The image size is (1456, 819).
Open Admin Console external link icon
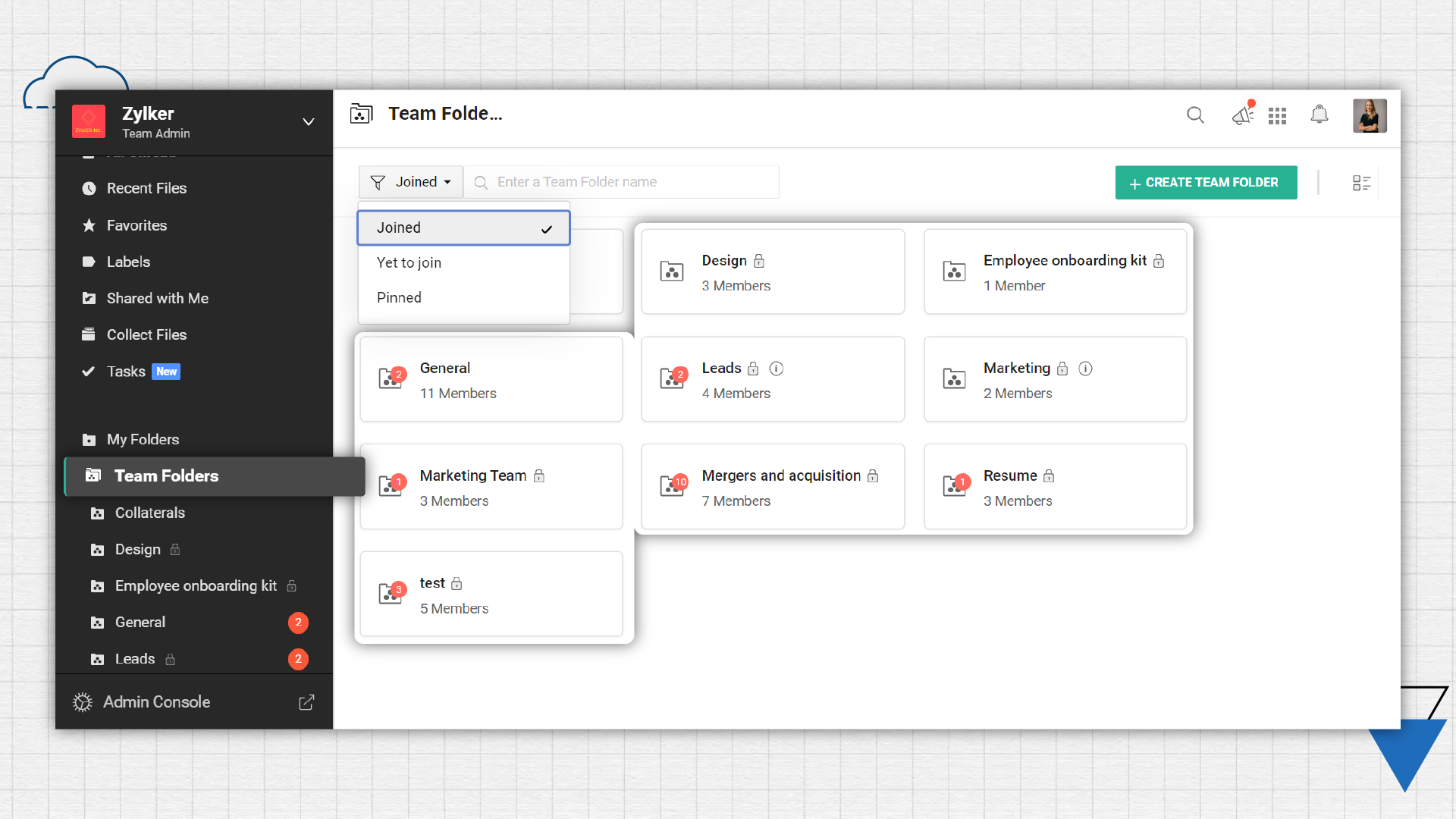(306, 702)
